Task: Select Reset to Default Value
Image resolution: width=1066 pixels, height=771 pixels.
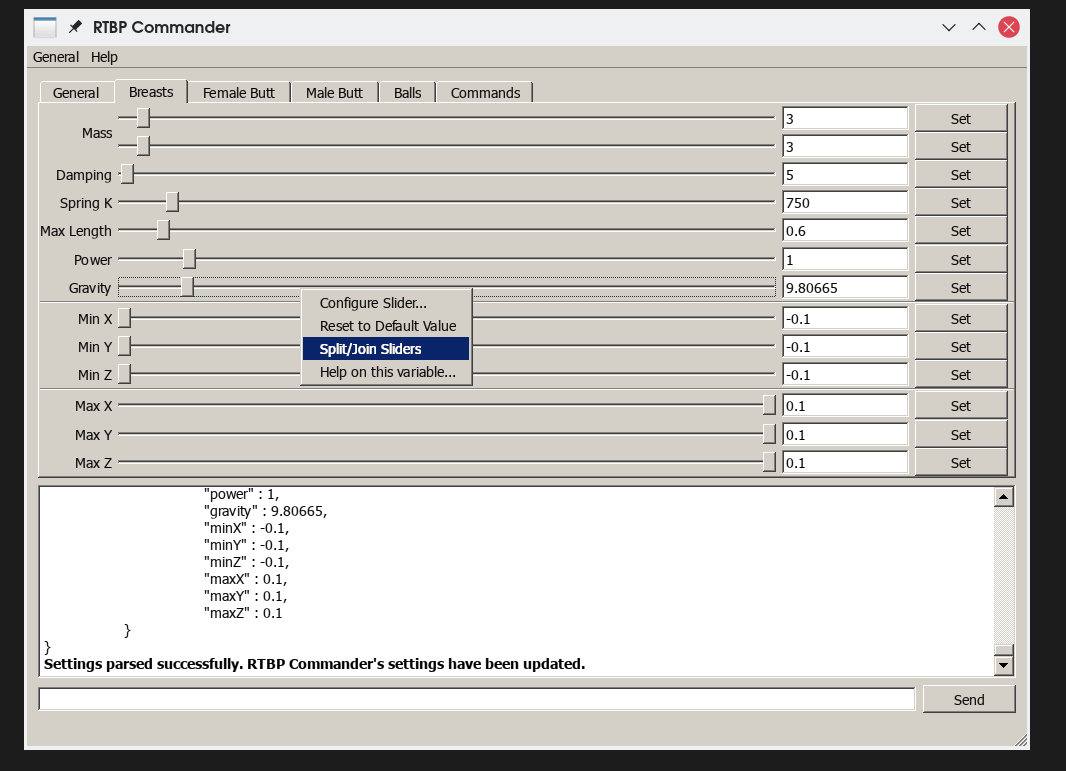Action: click(x=386, y=326)
